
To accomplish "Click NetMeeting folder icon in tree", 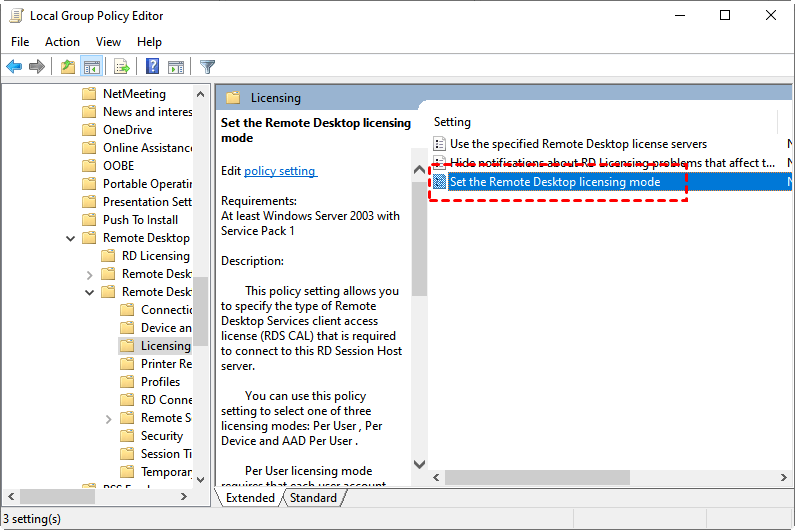I will click(x=89, y=94).
